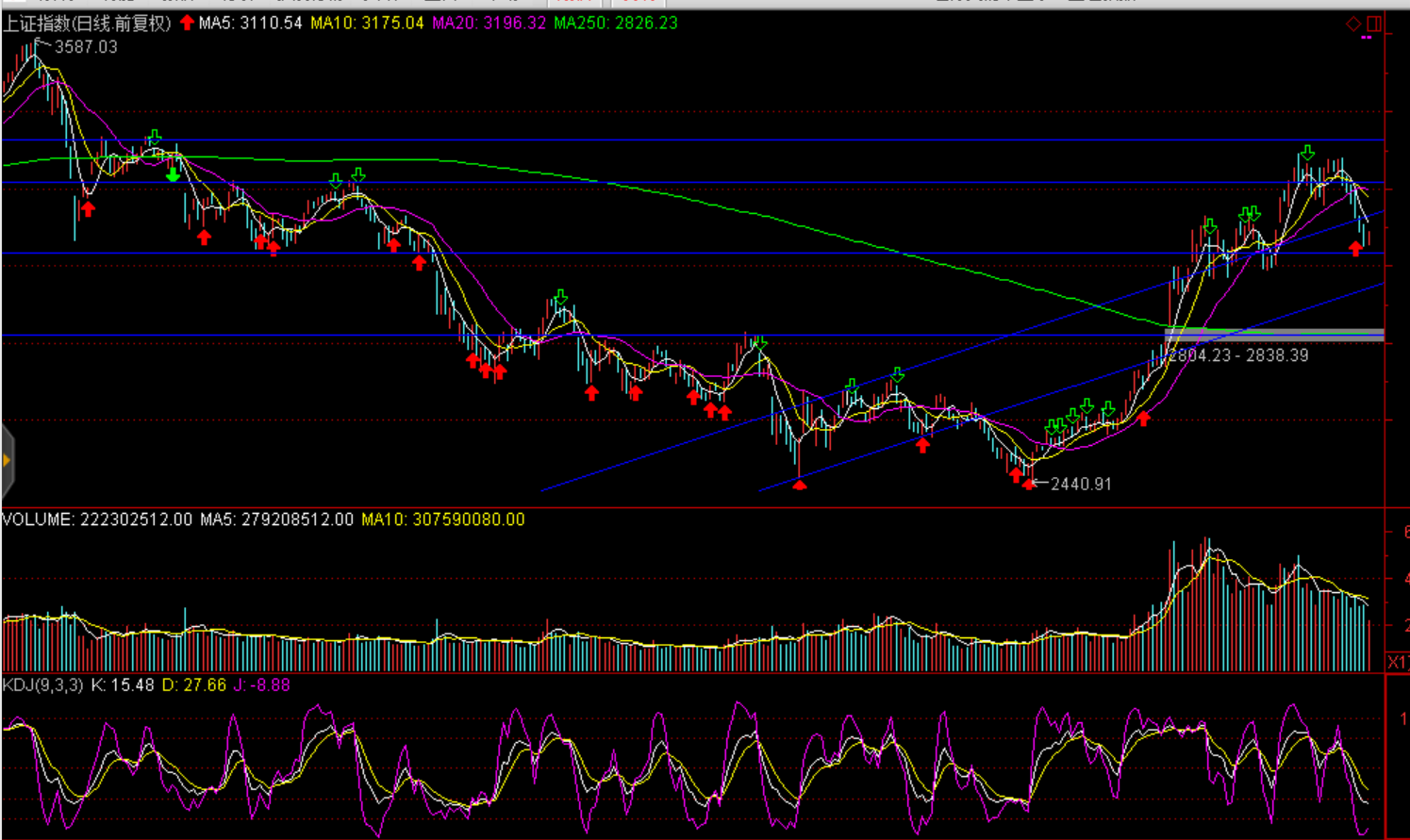
Task: Select the MA250 moving average label
Action: tap(615, 23)
